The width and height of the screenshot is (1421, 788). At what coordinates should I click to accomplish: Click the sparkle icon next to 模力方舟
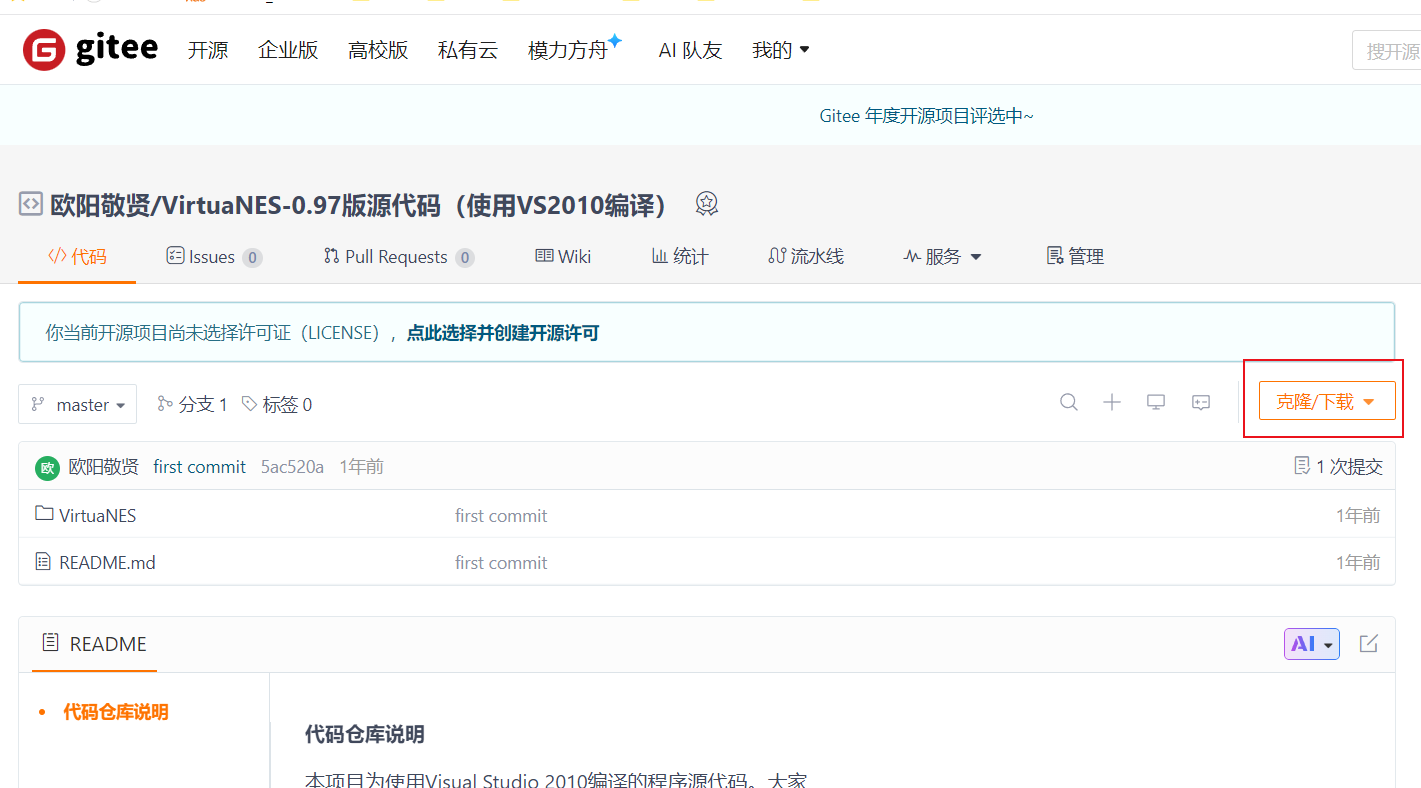[615, 41]
